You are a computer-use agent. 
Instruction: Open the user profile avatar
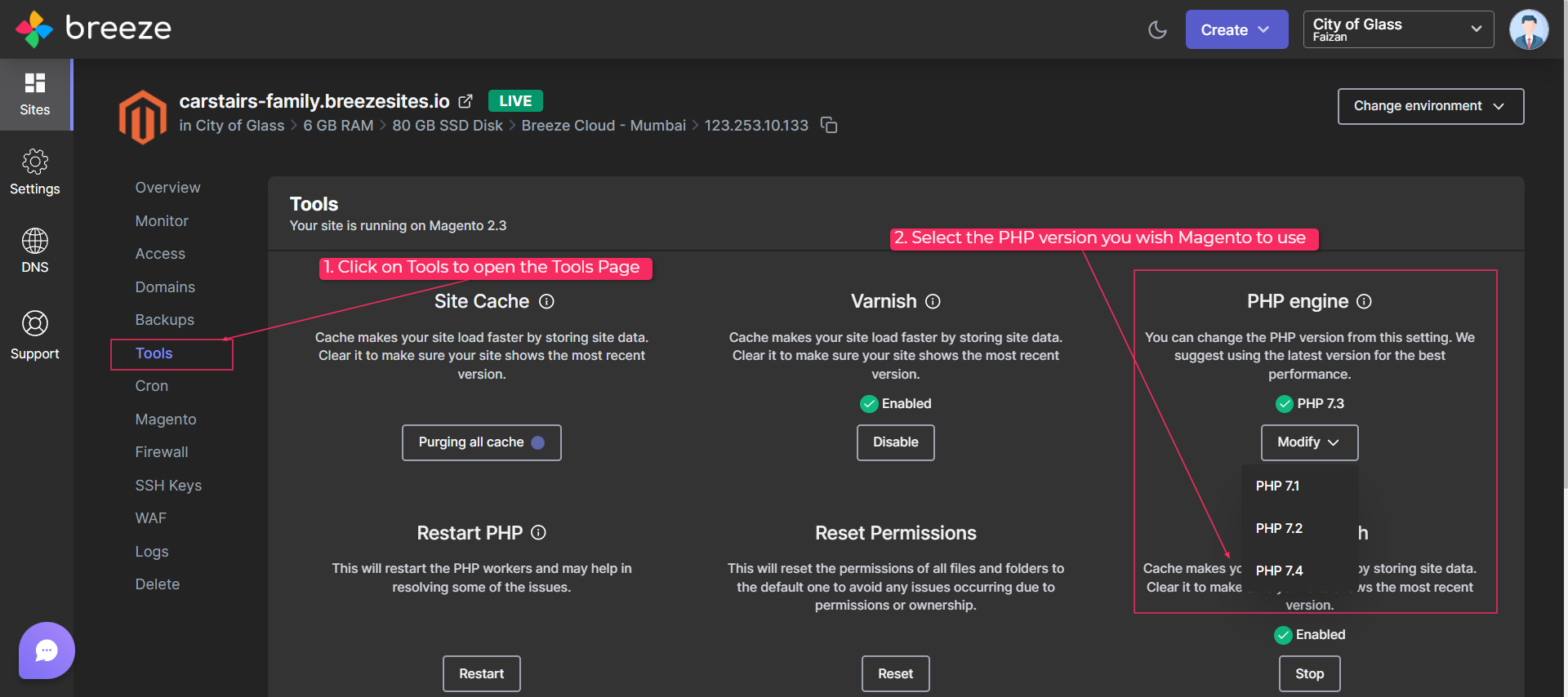click(x=1529, y=29)
